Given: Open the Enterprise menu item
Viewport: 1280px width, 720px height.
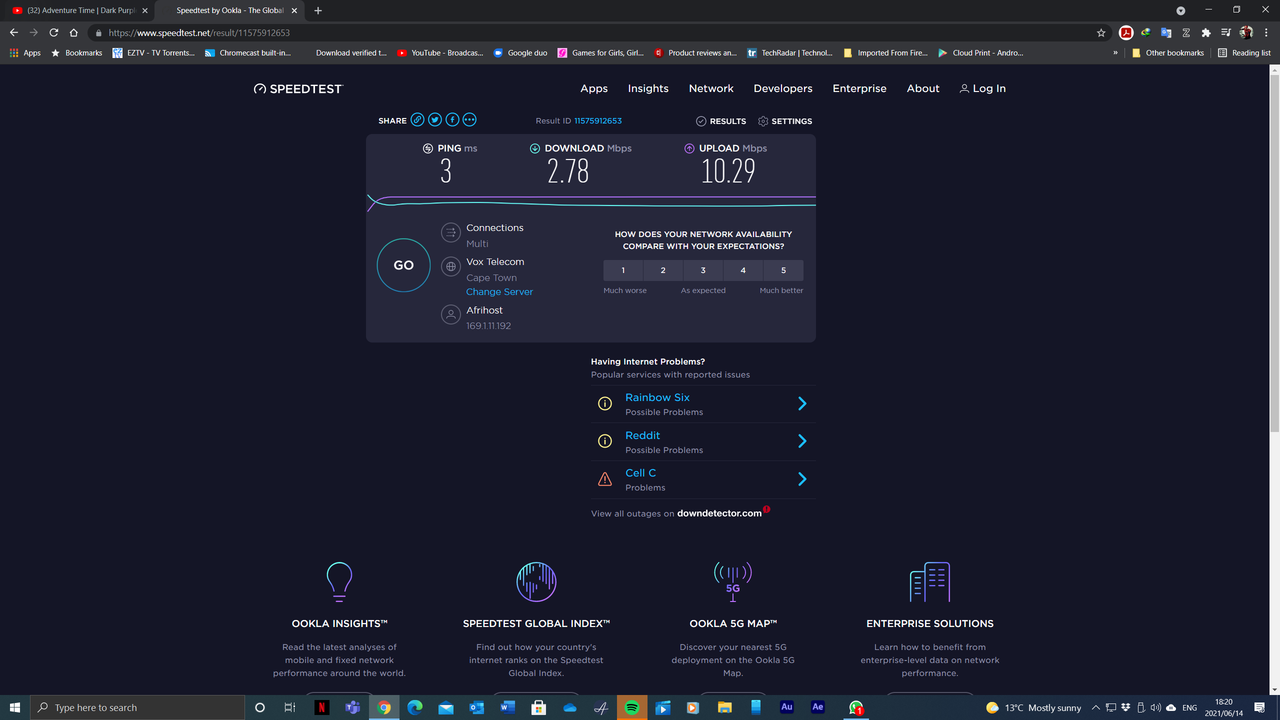Looking at the screenshot, I should (860, 89).
